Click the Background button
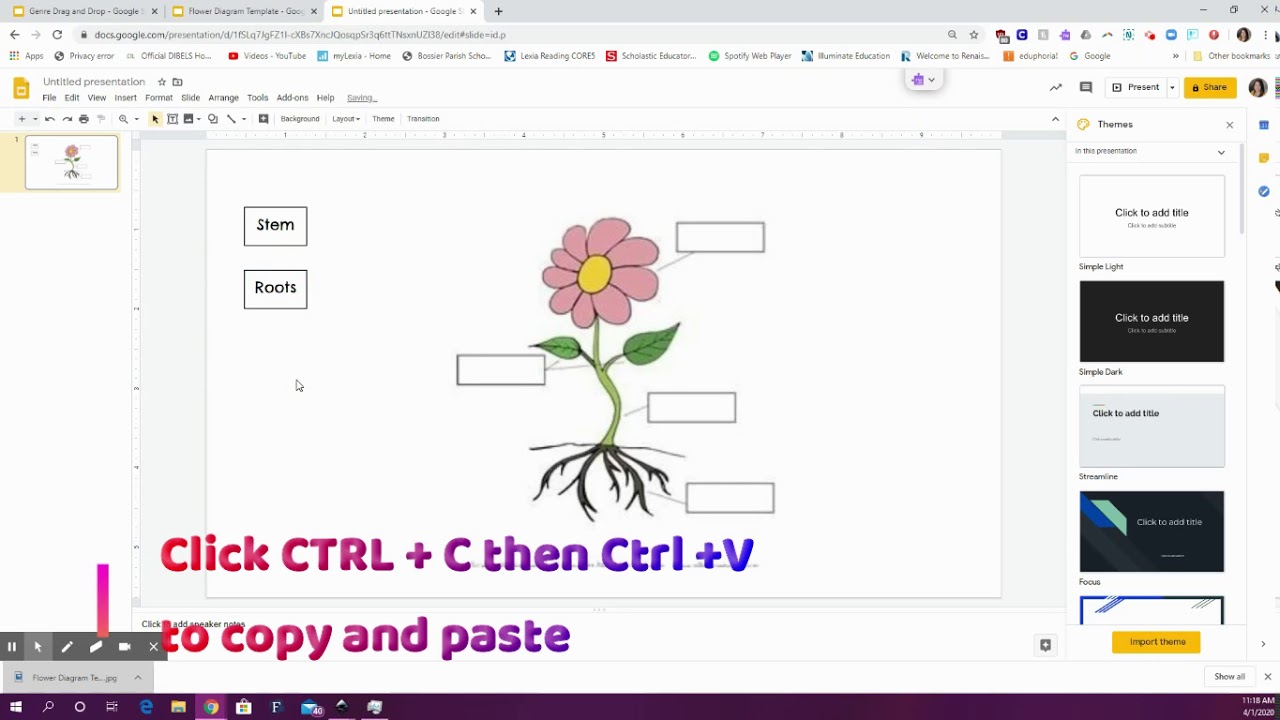This screenshot has width=1280, height=720. click(300, 119)
